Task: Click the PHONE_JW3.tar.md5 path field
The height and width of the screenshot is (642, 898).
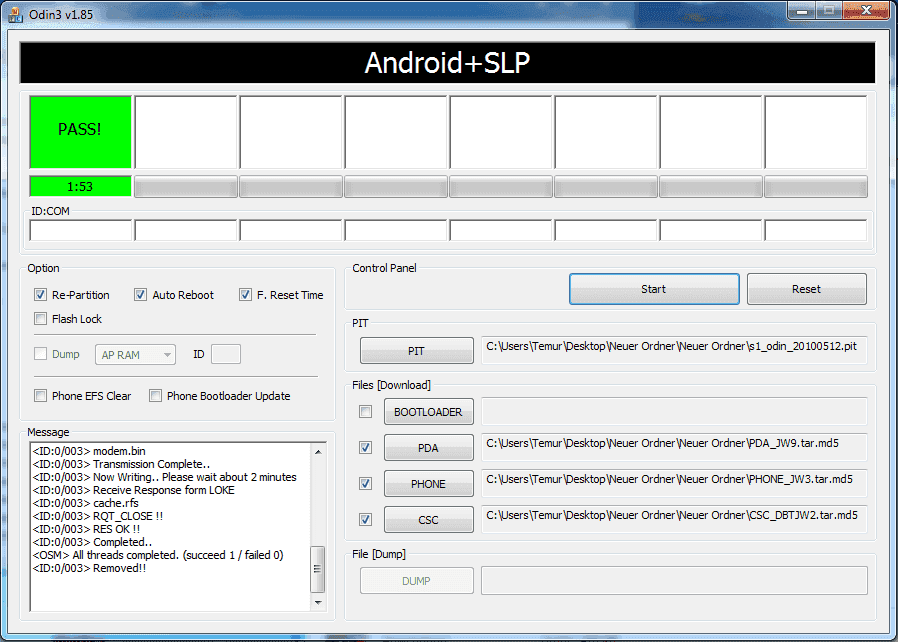Action: click(x=674, y=483)
